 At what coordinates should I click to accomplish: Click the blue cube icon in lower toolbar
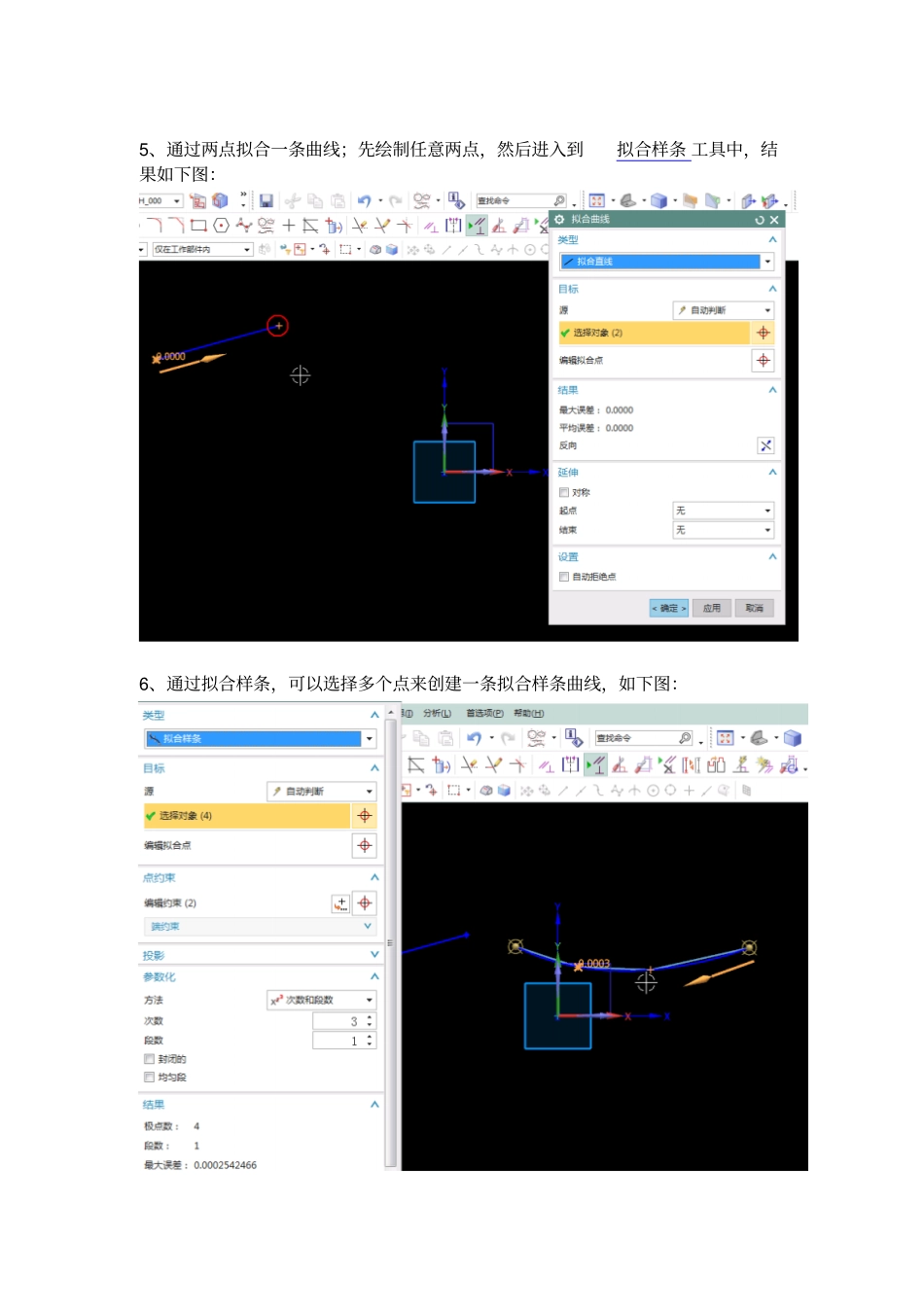793,738
